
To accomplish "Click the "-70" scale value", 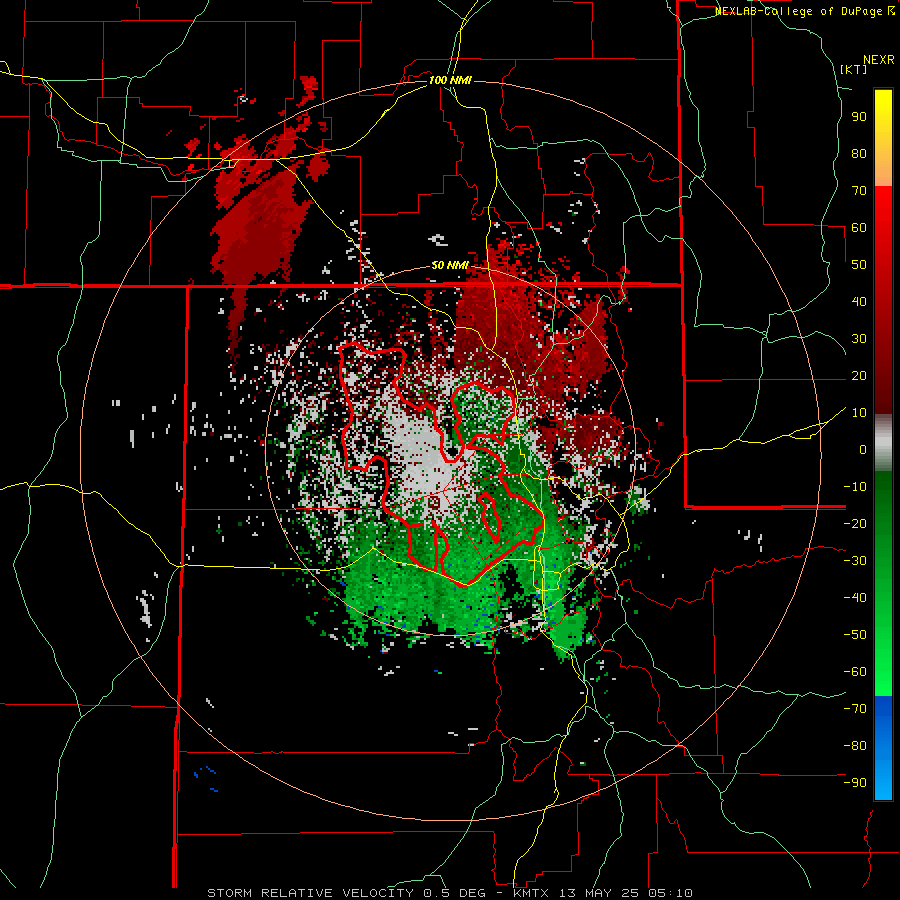I will [855, 709].
